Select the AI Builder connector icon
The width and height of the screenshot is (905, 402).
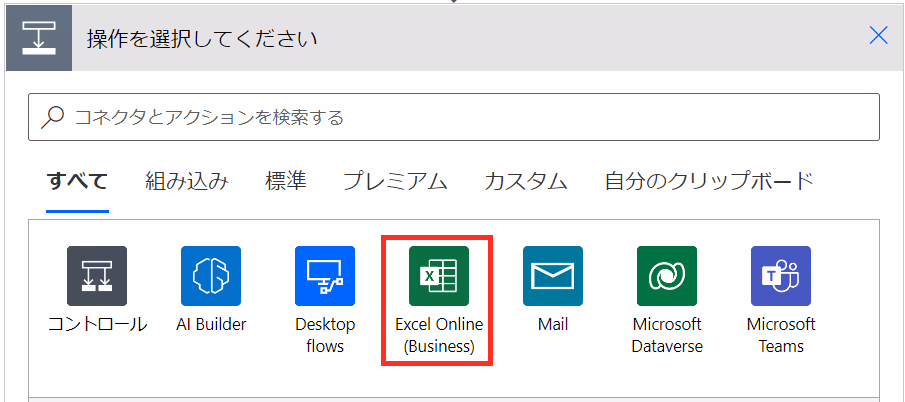pyautogui.click(x=211, y=276)
